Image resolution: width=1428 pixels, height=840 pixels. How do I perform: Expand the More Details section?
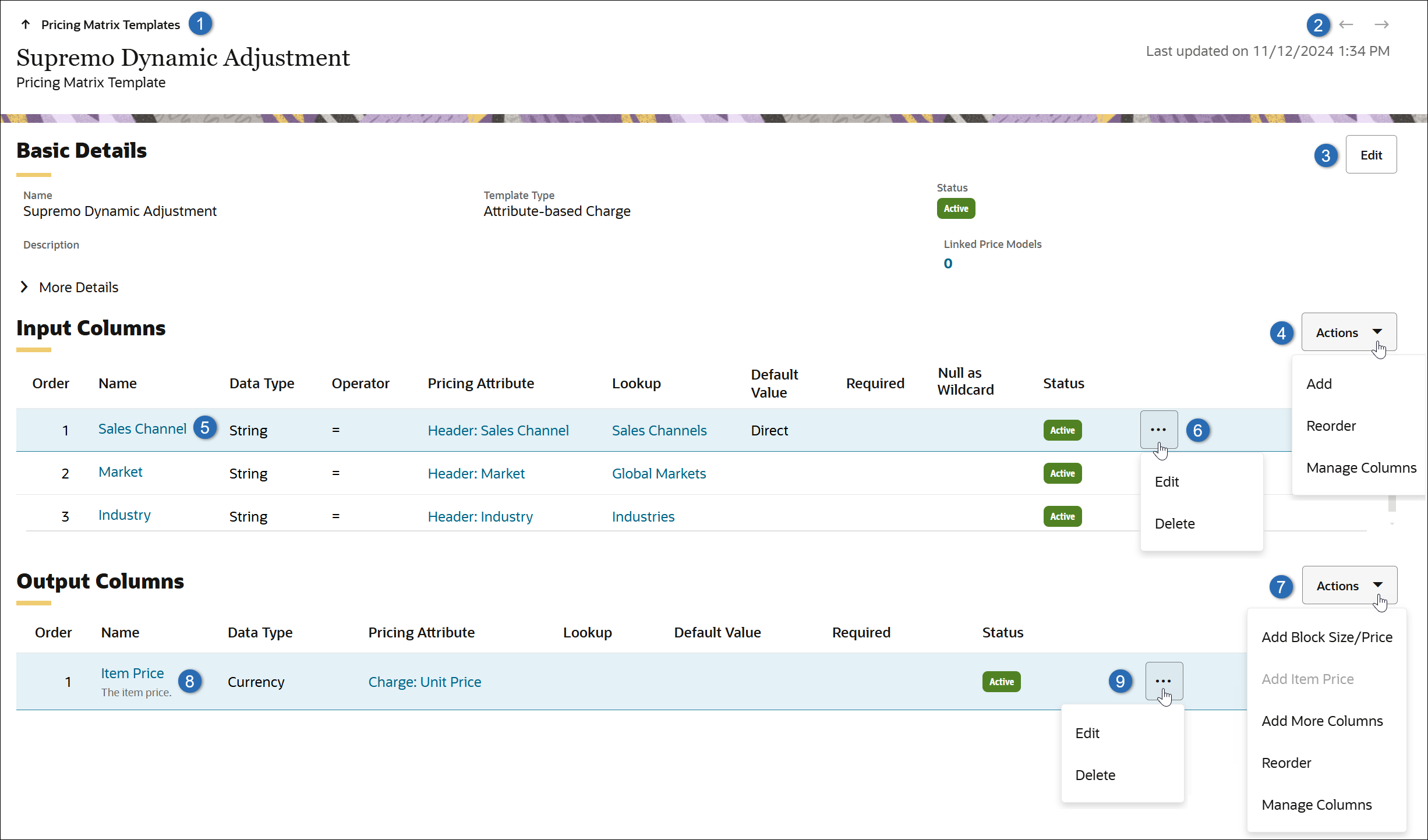coord(69,287)
